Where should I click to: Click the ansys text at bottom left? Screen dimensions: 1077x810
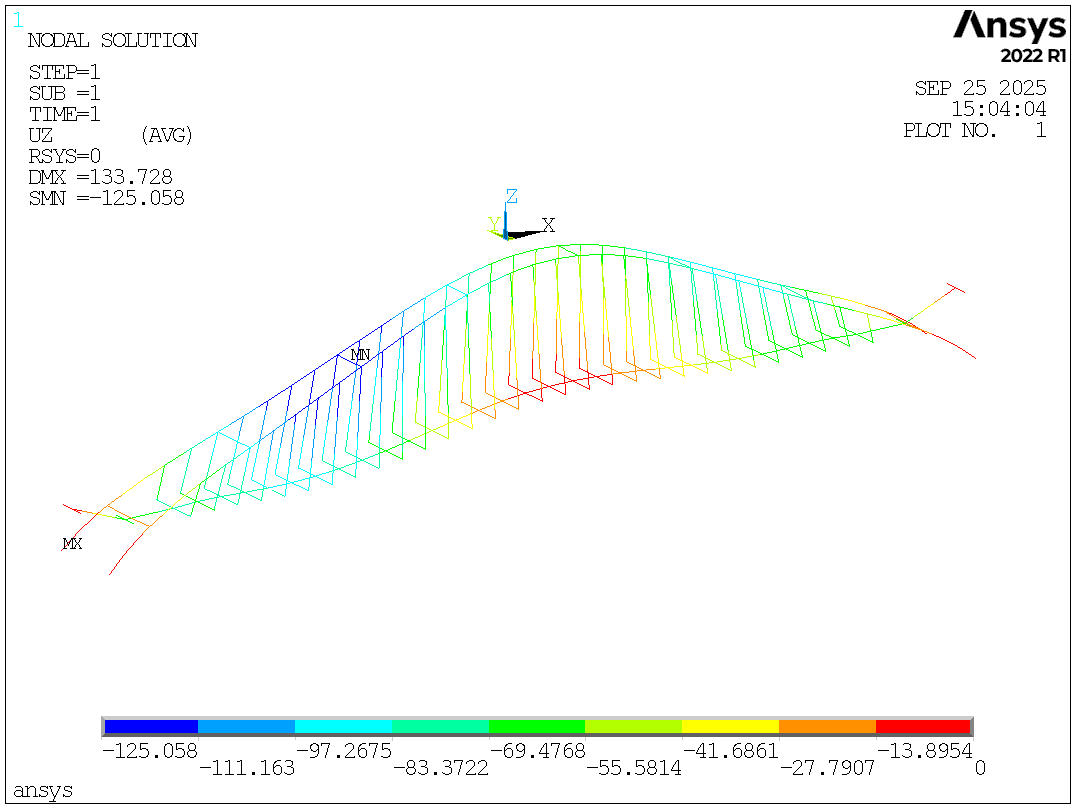(43, 790)
